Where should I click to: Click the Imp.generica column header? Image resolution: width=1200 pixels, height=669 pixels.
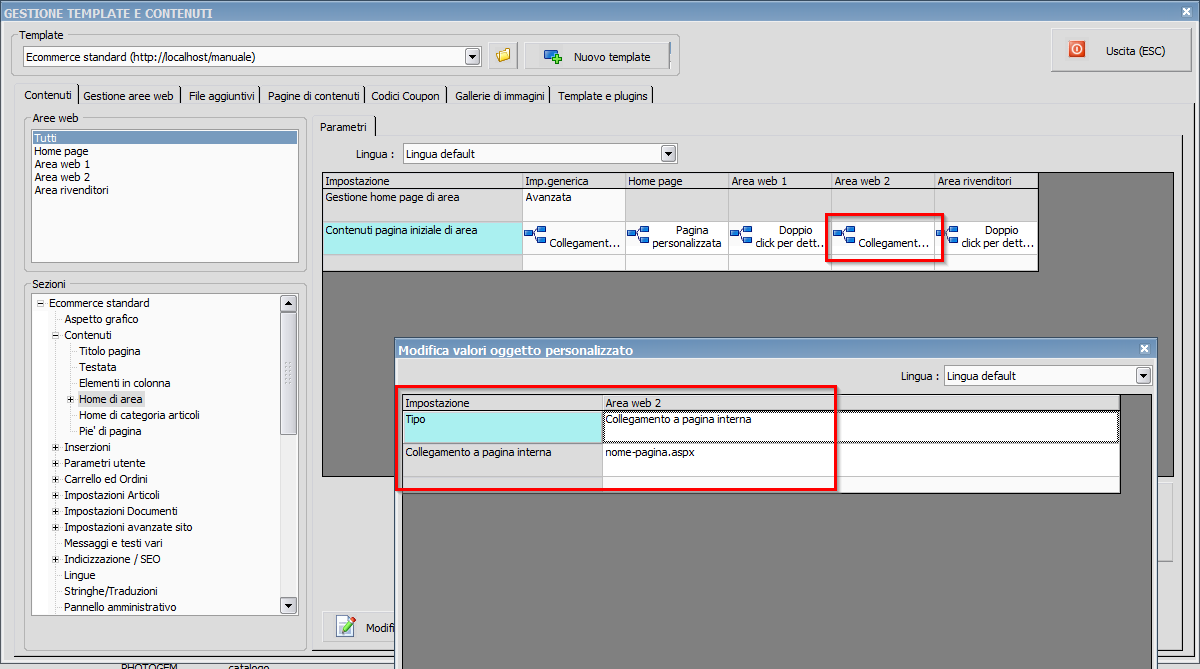point(574,181)
